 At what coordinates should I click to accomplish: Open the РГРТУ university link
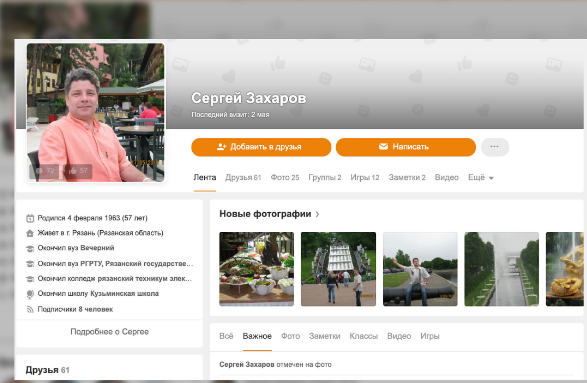115,264
